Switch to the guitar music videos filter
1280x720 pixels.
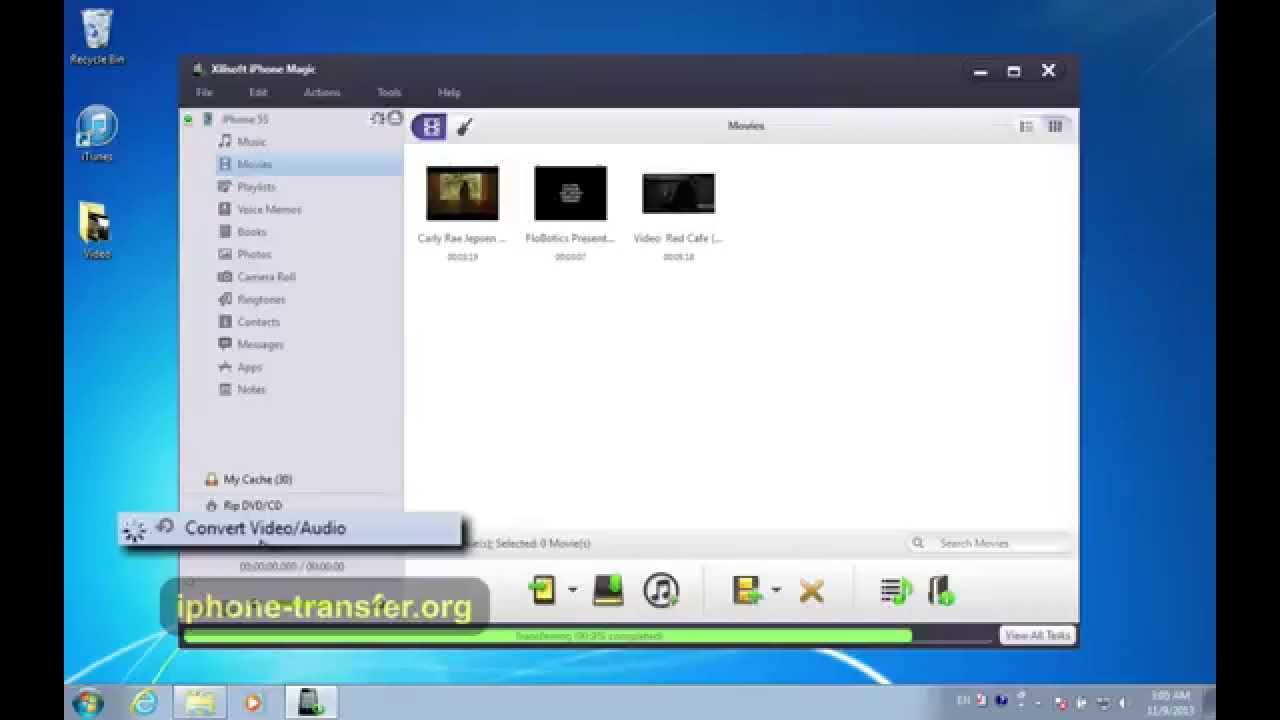tap(464, 127)
